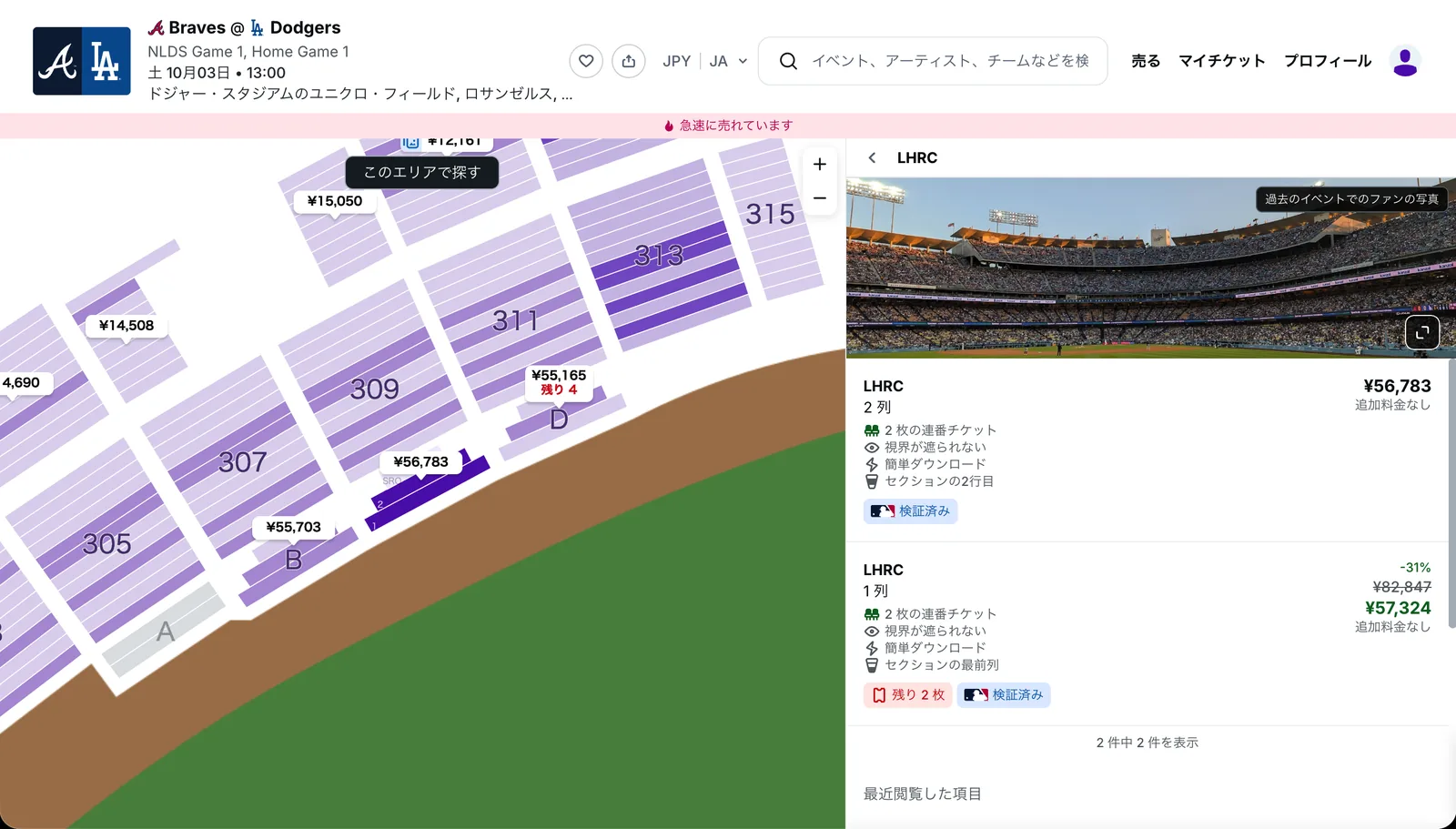Screen dimensions: 1456x829
Task: Select section D on the seat map
Action: (x=559, y=420)
